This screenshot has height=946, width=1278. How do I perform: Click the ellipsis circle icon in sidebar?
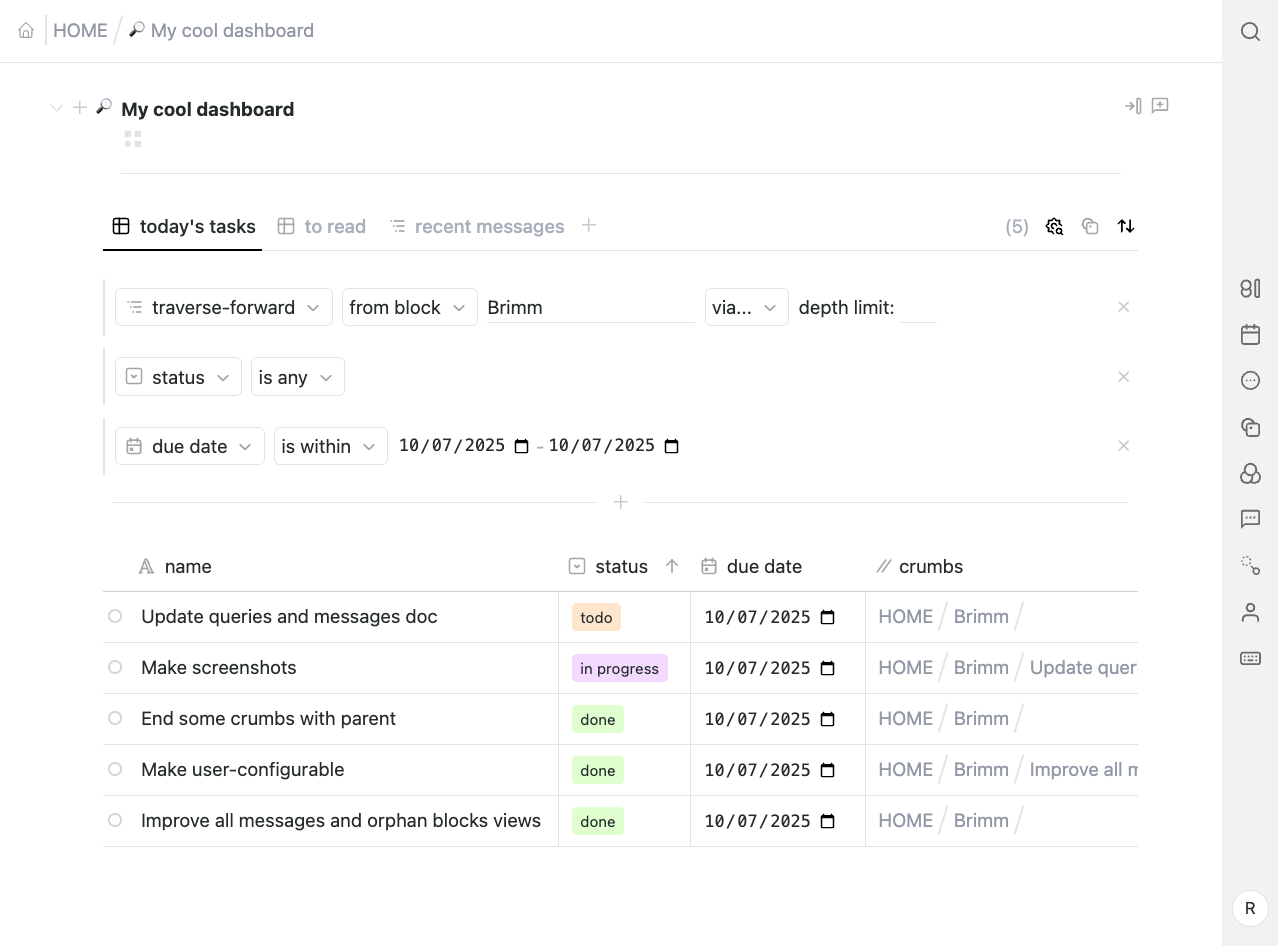[1250, 381]
